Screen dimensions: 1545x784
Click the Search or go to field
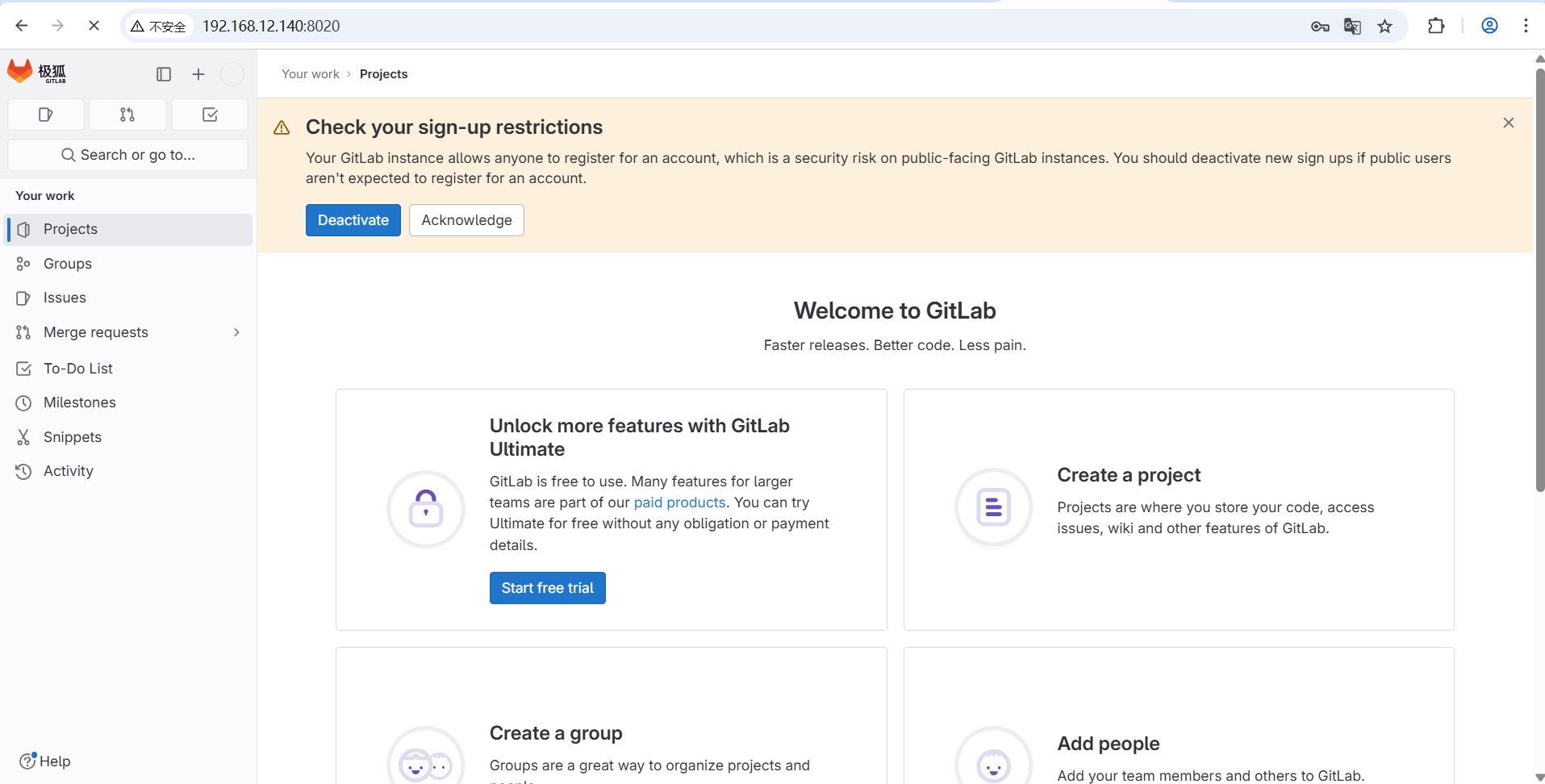click(128, 155)
